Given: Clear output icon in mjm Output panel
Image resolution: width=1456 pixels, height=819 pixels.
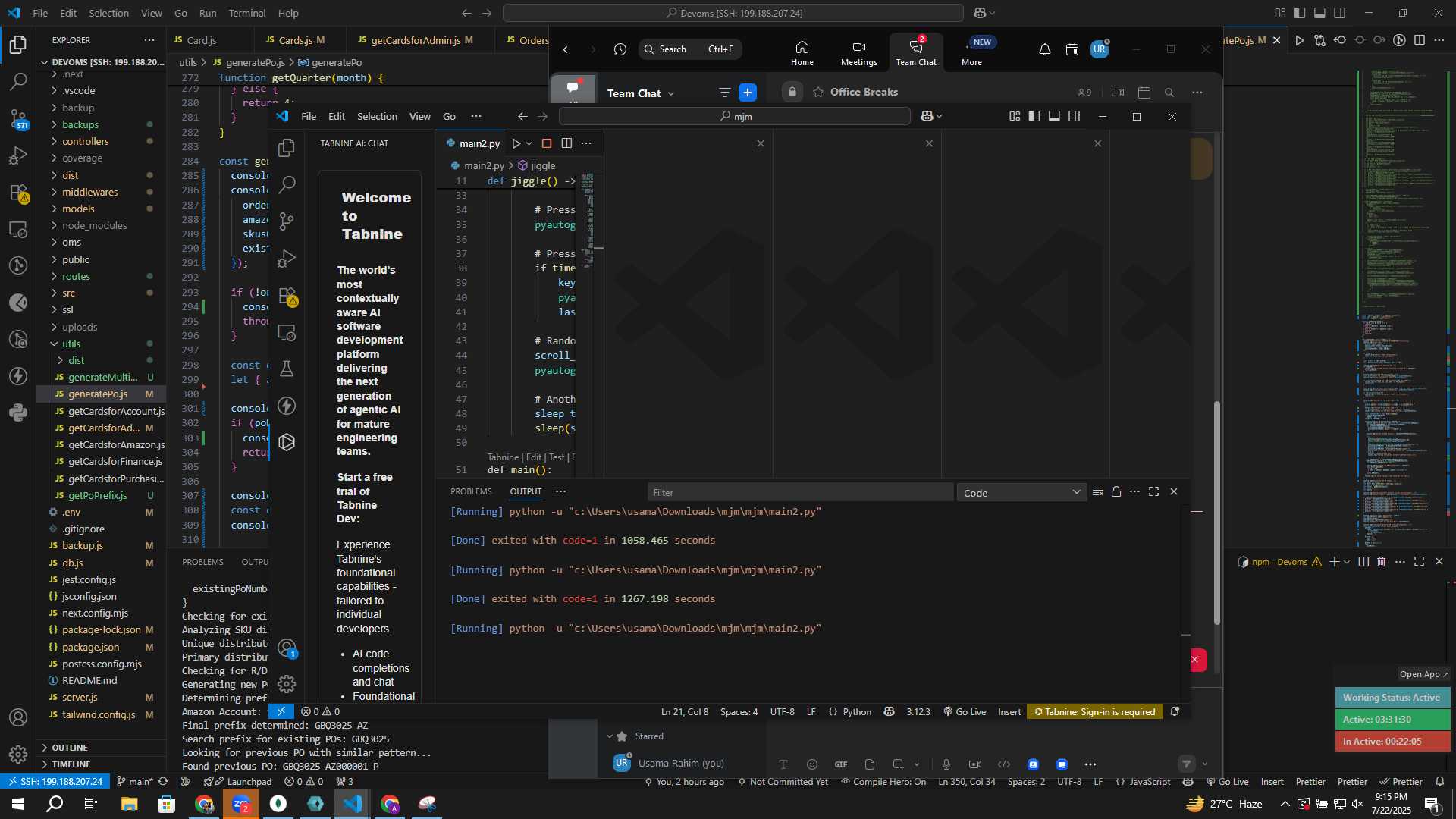Looking at the screenshot, I should click(x=1097, y=492).
